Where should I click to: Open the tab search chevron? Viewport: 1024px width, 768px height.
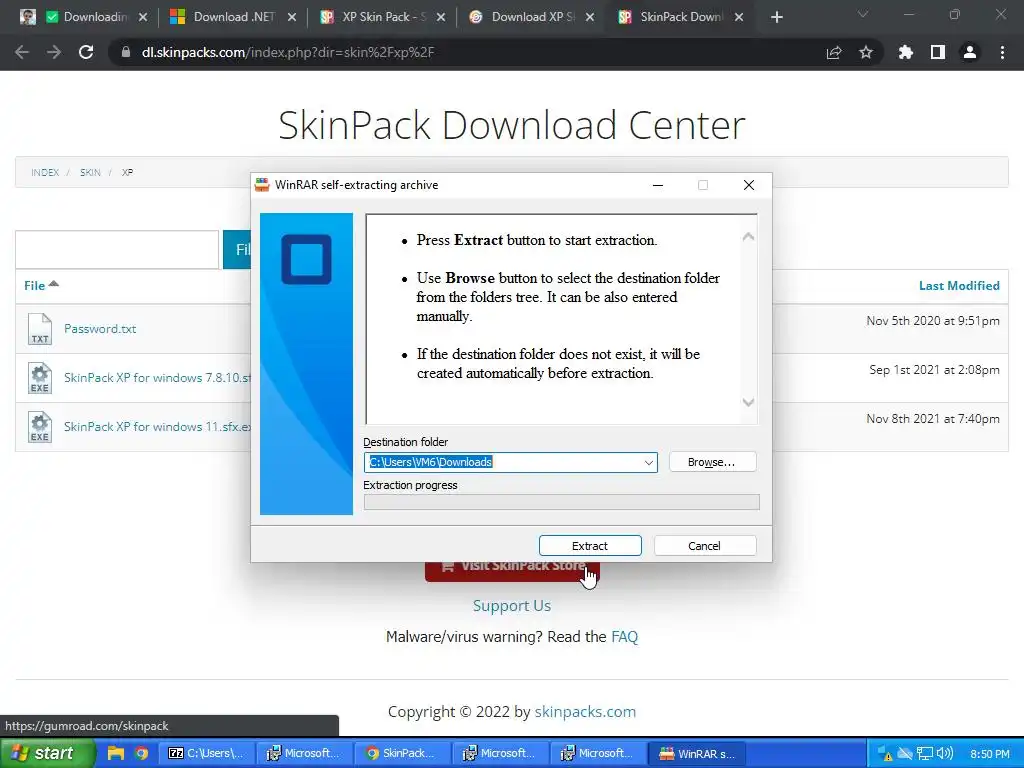(x=863, y=14)
